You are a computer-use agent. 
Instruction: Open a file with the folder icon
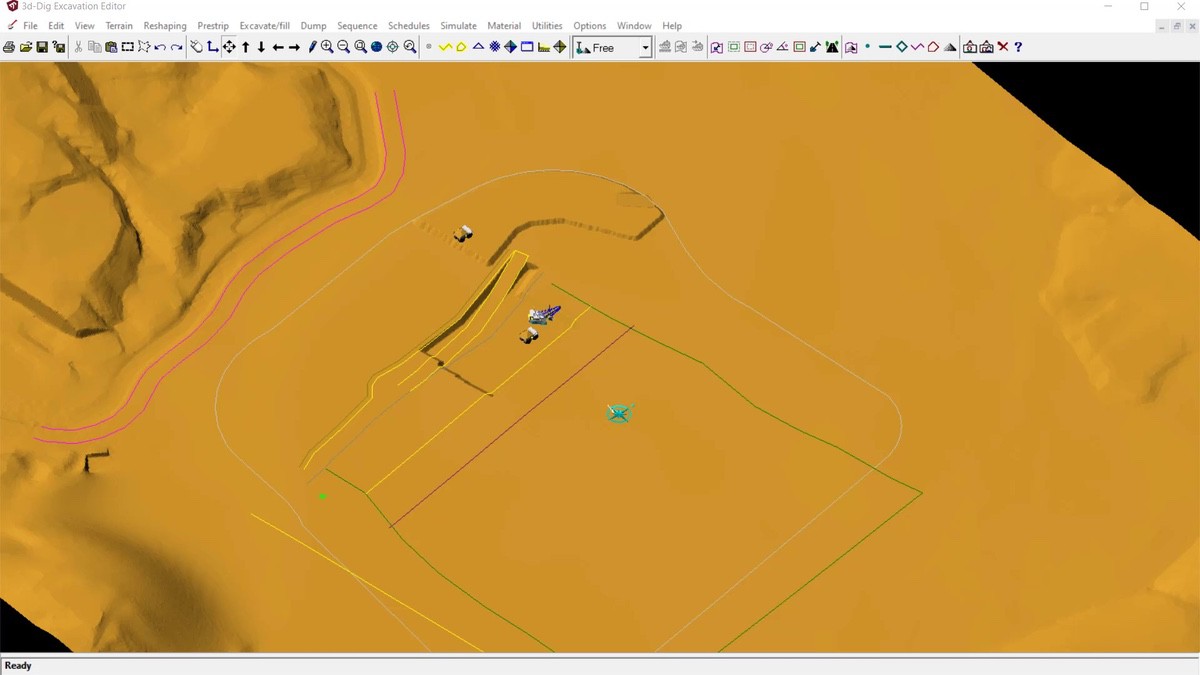26,47
